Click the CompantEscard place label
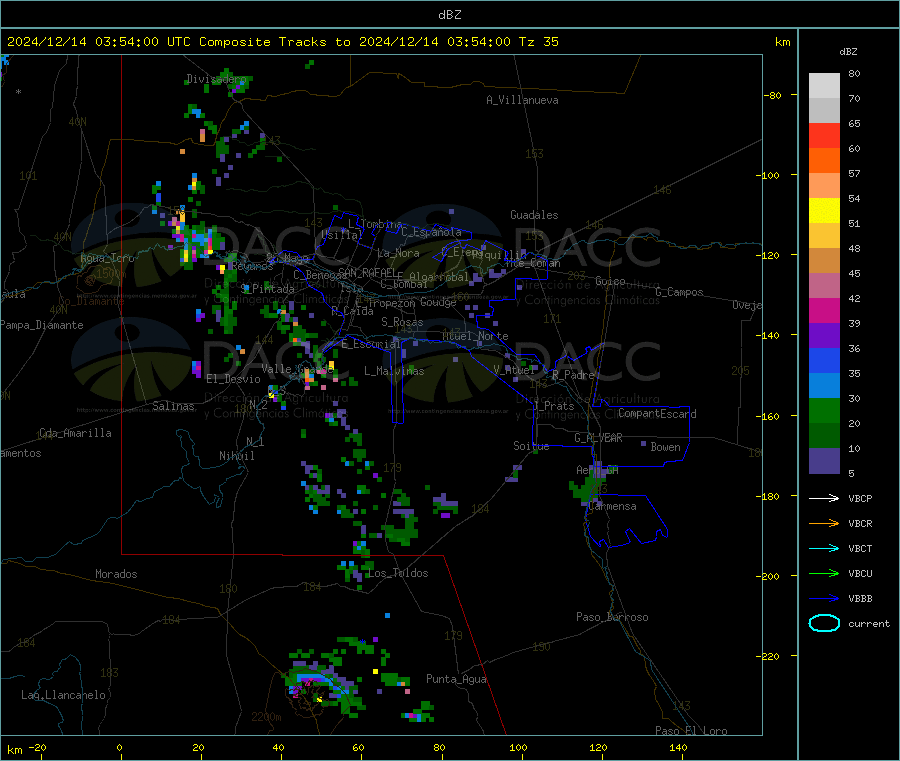Screen dimensions: 900x761 [657, 413]
